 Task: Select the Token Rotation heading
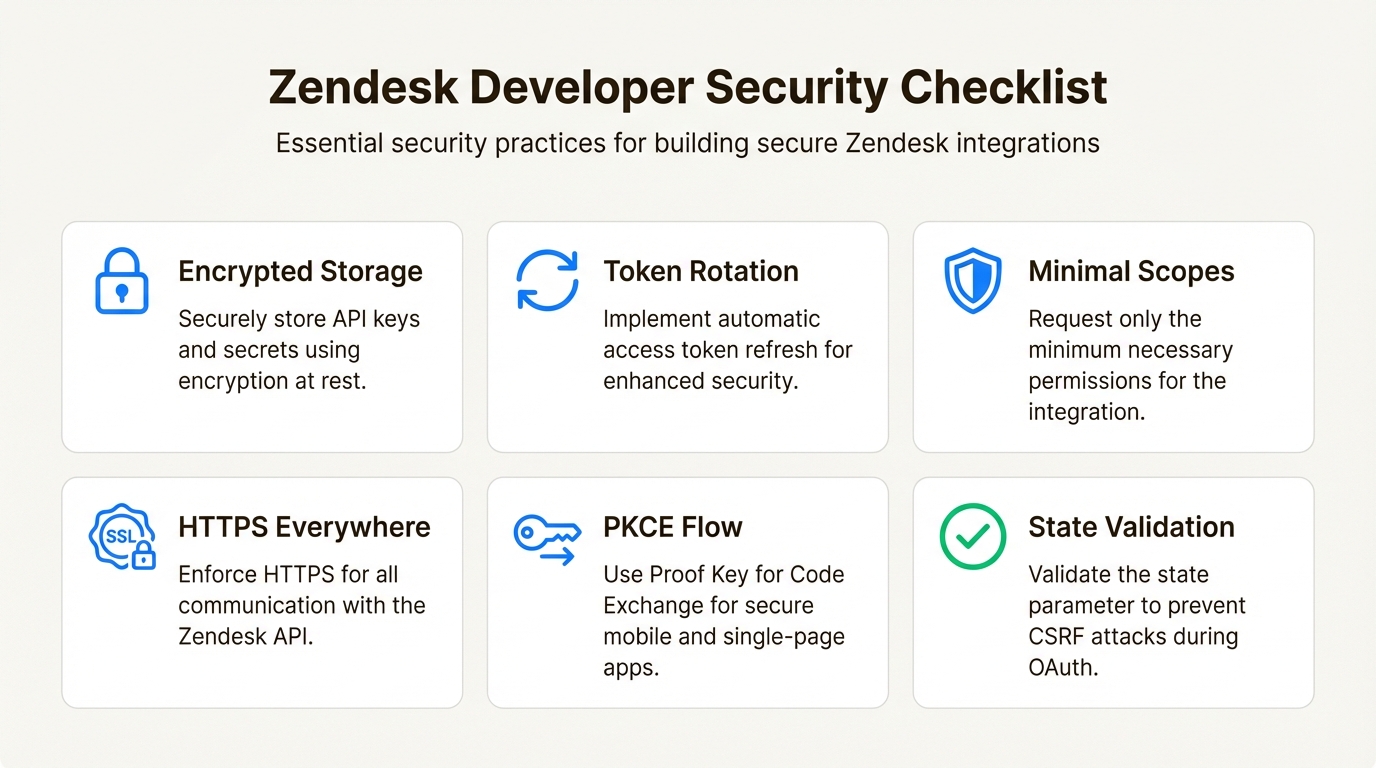[x=700, y=271]
